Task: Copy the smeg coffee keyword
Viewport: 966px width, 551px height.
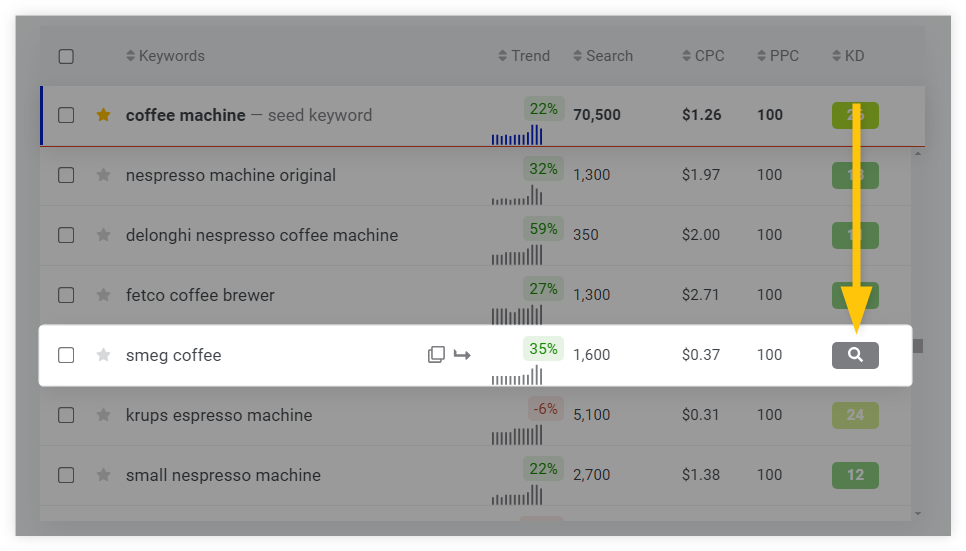Action: [436, 354]
